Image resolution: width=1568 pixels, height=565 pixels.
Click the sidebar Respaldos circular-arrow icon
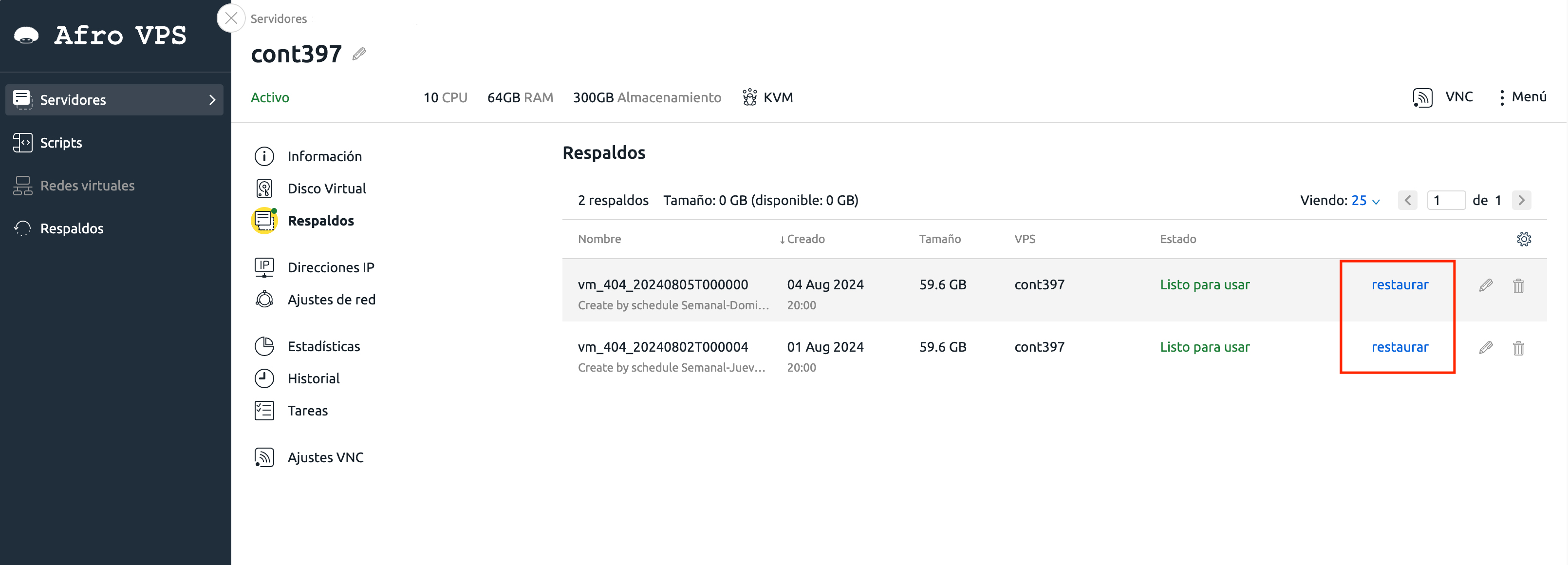click(x=22, y=228)
